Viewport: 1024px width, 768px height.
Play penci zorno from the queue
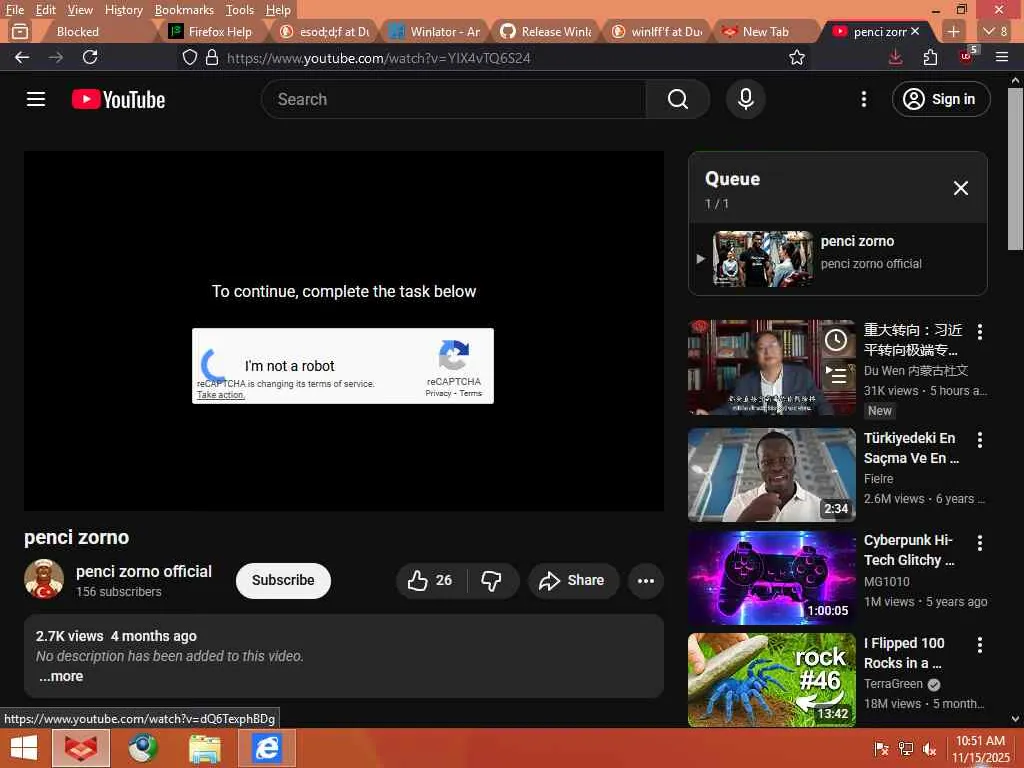point(837,259)
